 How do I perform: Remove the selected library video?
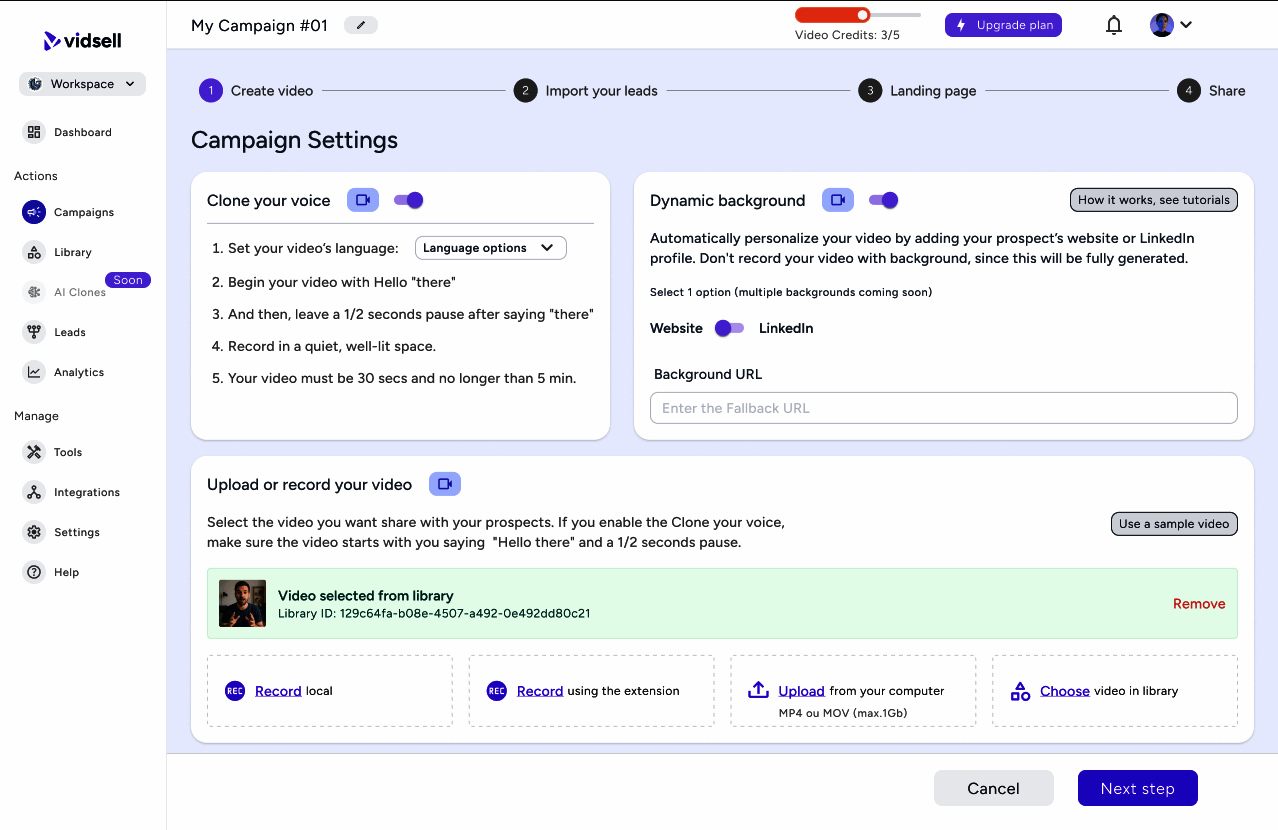click(x=1198, y=604)
